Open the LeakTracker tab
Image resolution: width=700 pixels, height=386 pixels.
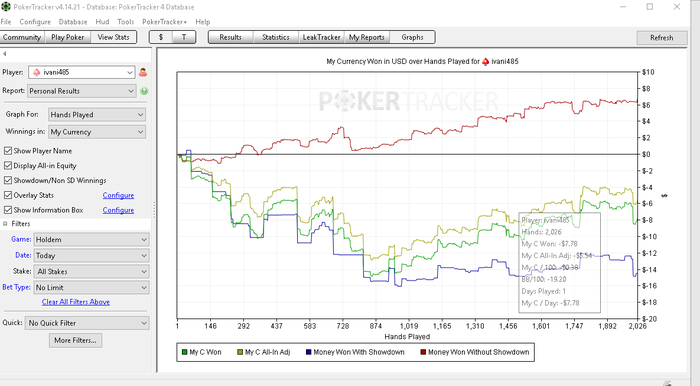pos(321,37)
